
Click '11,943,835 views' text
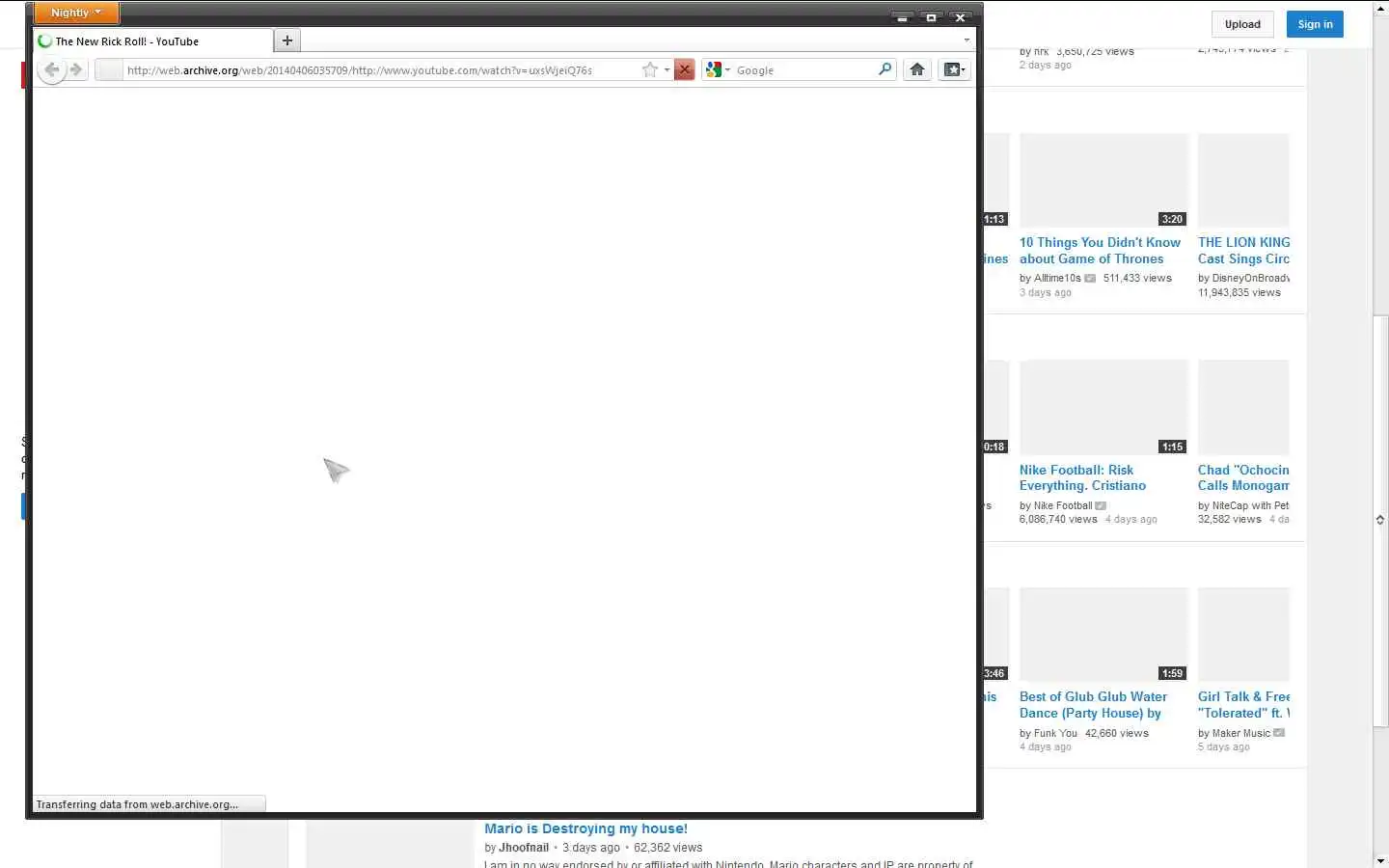[1239, 292]
